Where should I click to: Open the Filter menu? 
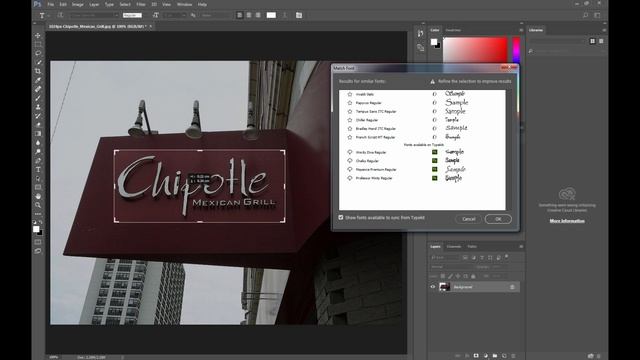tap(141, 4)
